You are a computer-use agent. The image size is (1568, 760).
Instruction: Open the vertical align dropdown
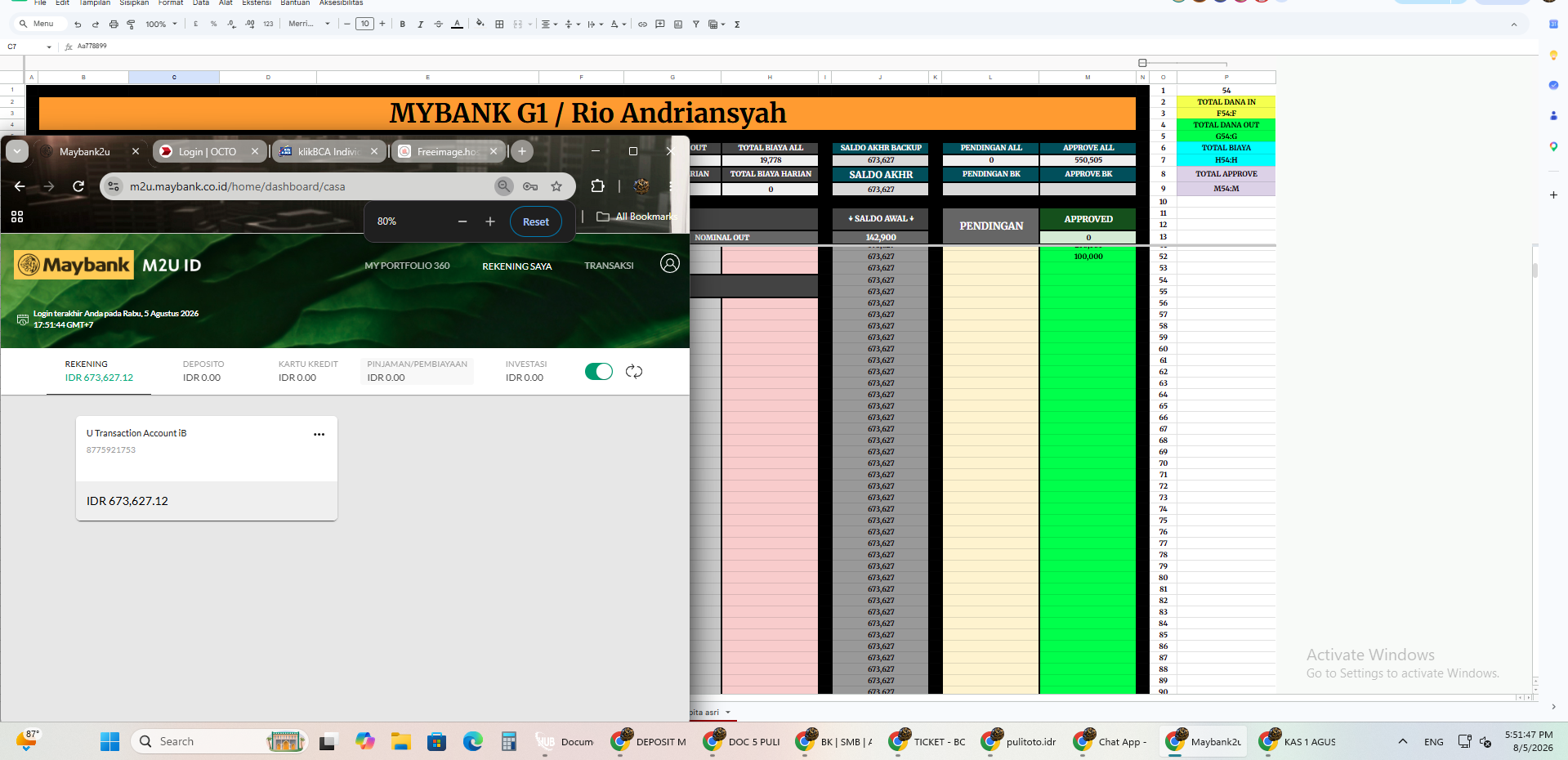572,25
